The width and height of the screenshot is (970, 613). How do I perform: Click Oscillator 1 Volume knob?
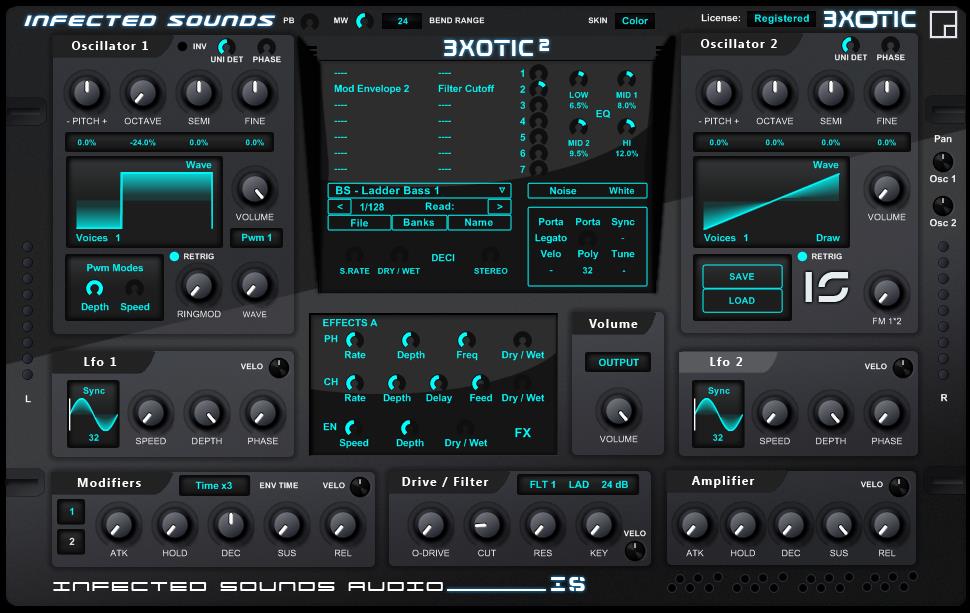254,189
